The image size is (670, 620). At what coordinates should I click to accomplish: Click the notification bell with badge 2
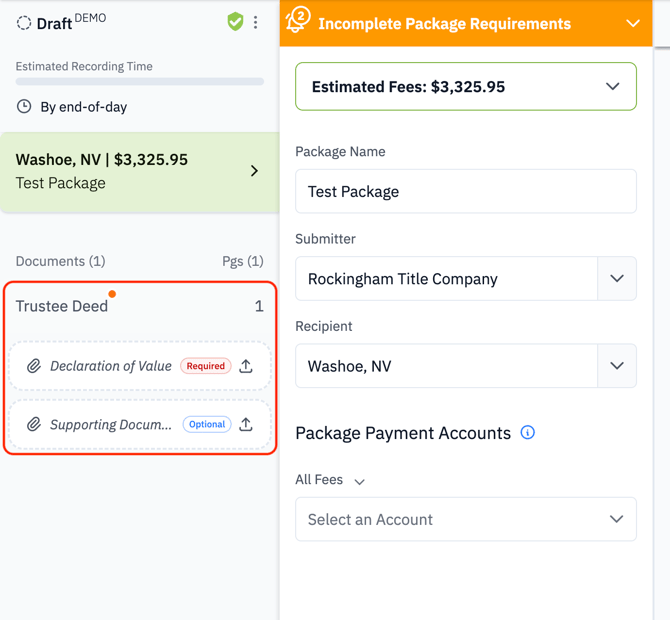pos(298,20)
